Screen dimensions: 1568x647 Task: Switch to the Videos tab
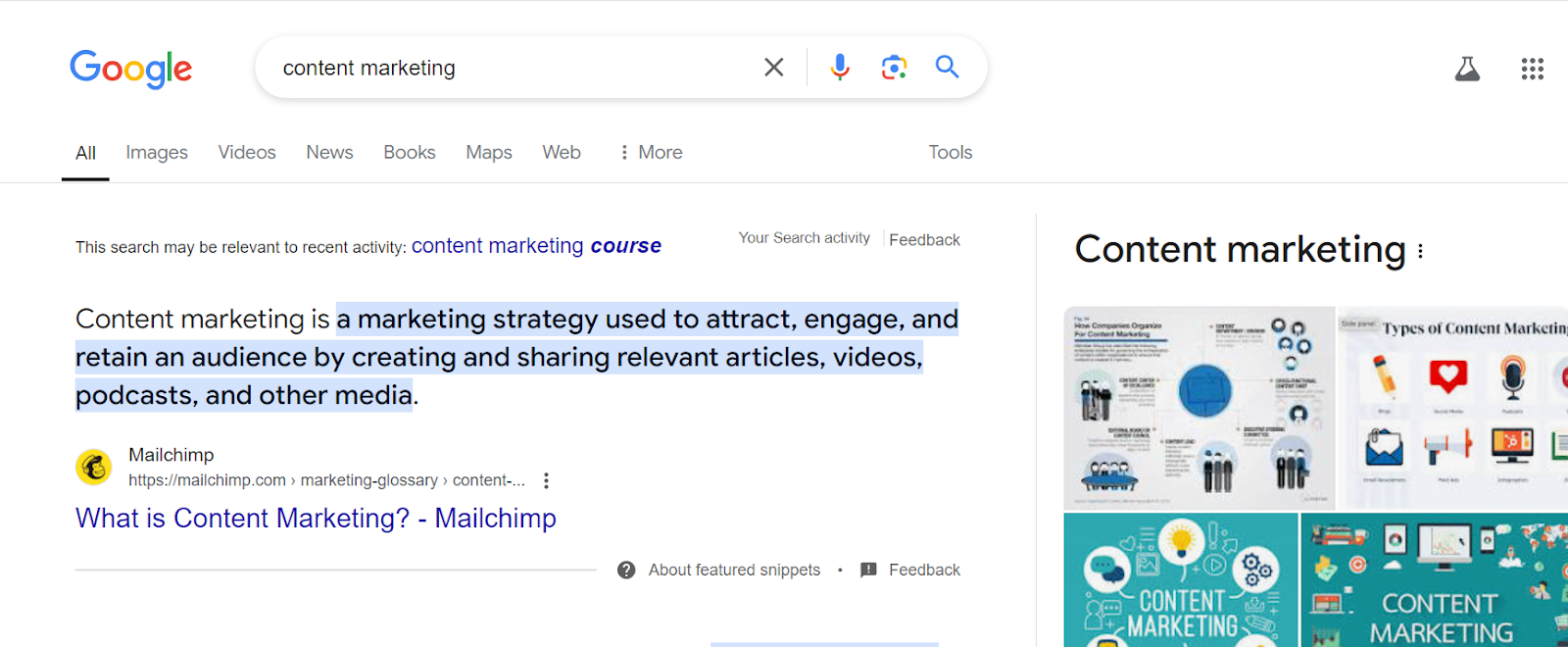(x=247, y=152)
